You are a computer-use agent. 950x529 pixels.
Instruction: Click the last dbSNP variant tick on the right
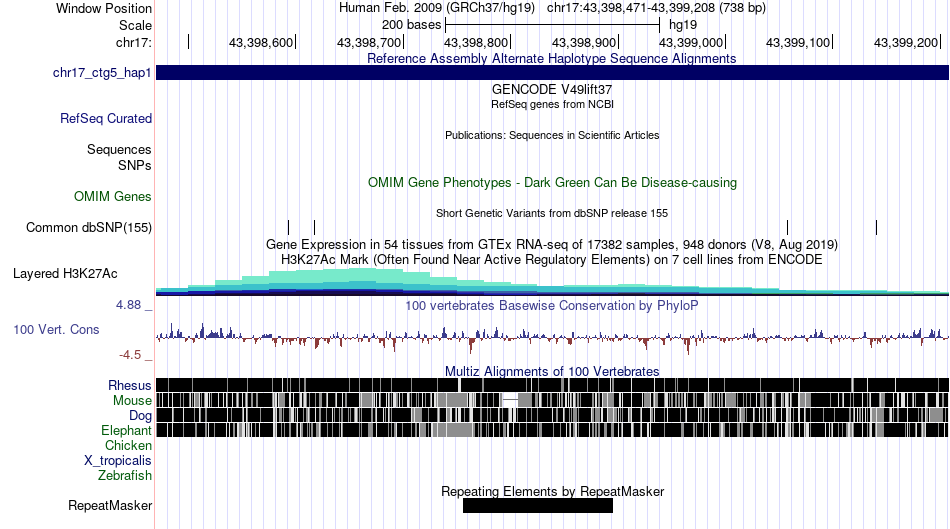point(876,227)
